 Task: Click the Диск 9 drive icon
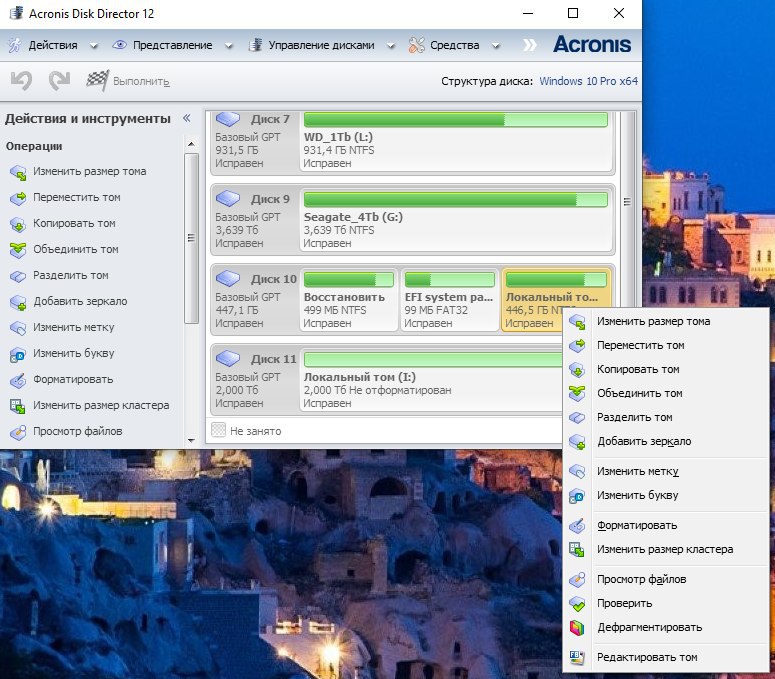228,198
